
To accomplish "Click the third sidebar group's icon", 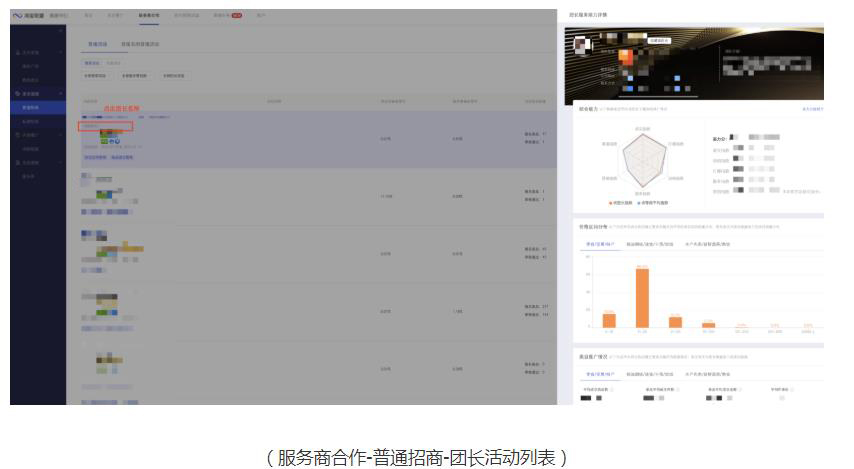I will (x=17, y=134).
